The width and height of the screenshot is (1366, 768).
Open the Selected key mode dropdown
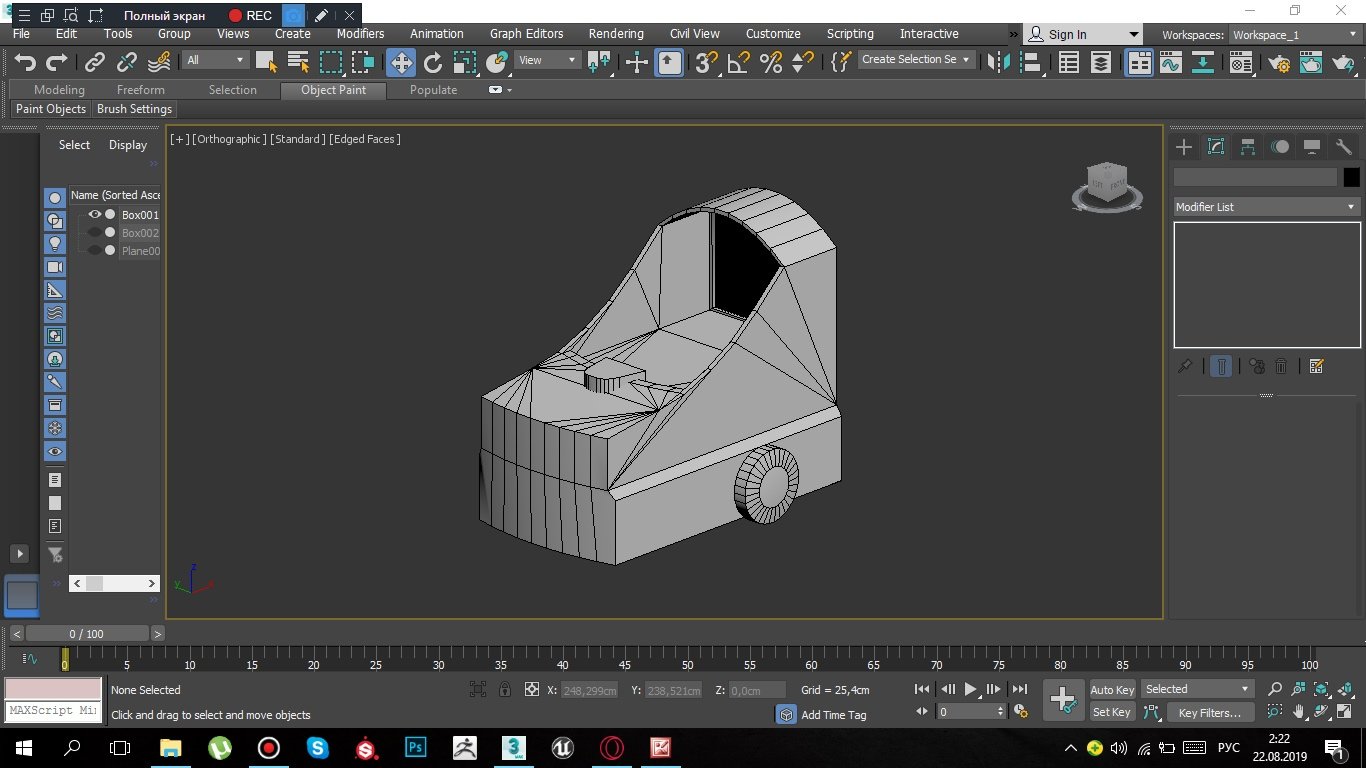click(x=1197, y=689)
